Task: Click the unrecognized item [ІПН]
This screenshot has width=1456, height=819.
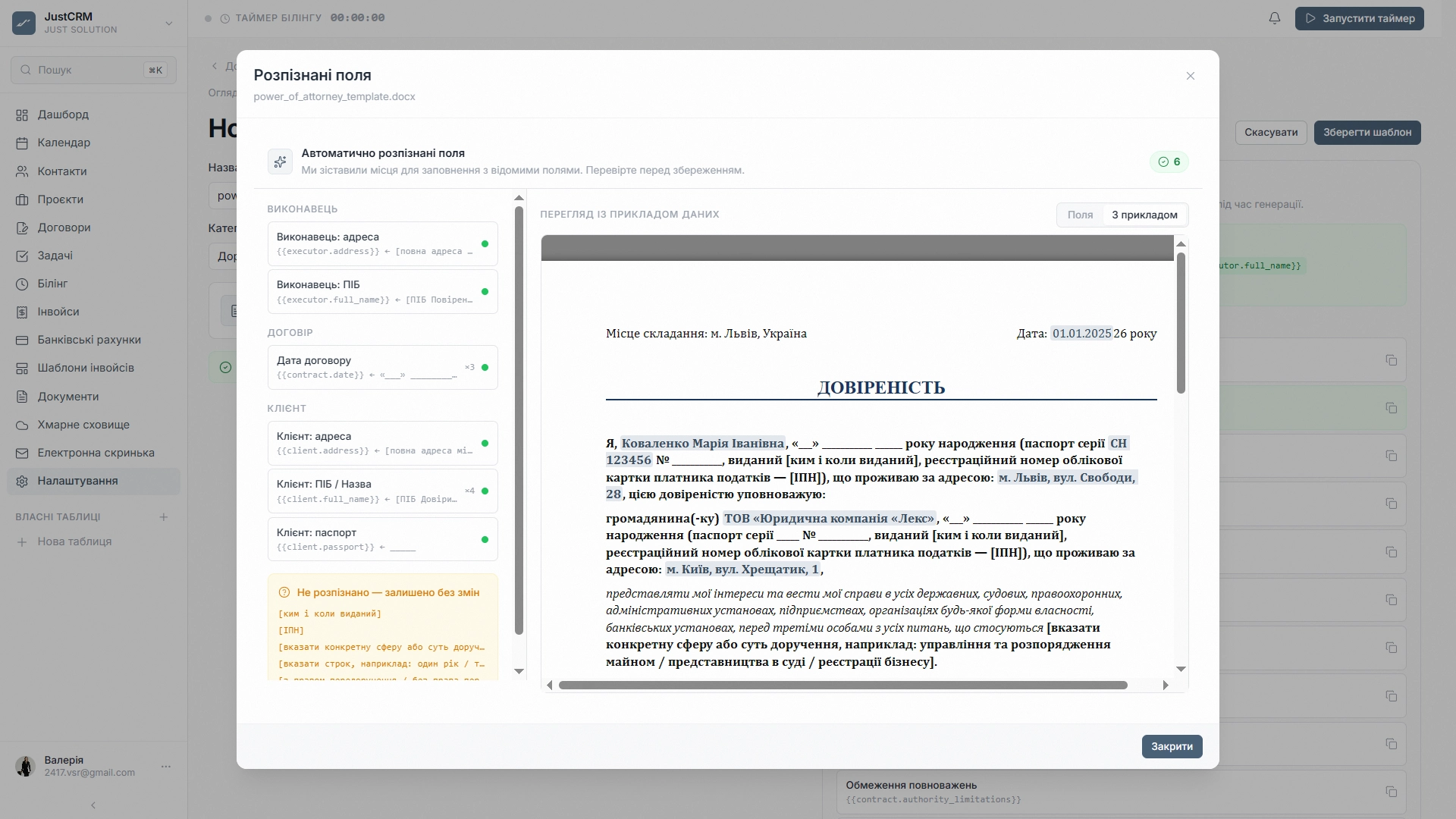Action: tap(291, 630)
